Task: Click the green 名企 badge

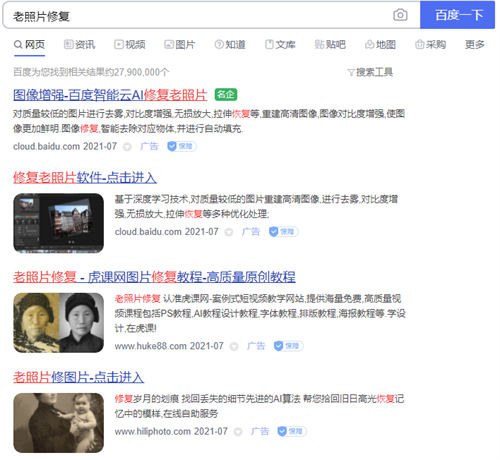Action: pyautogui.click(x=226, y=95)
